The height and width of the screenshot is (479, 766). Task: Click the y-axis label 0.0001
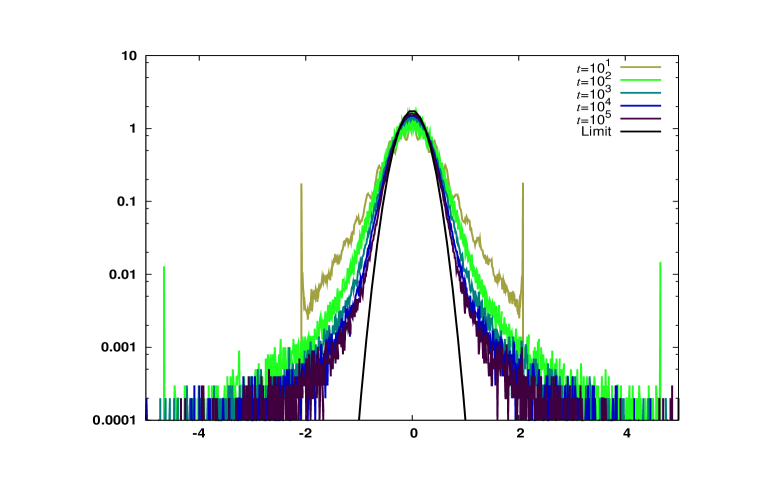[115, 420]
